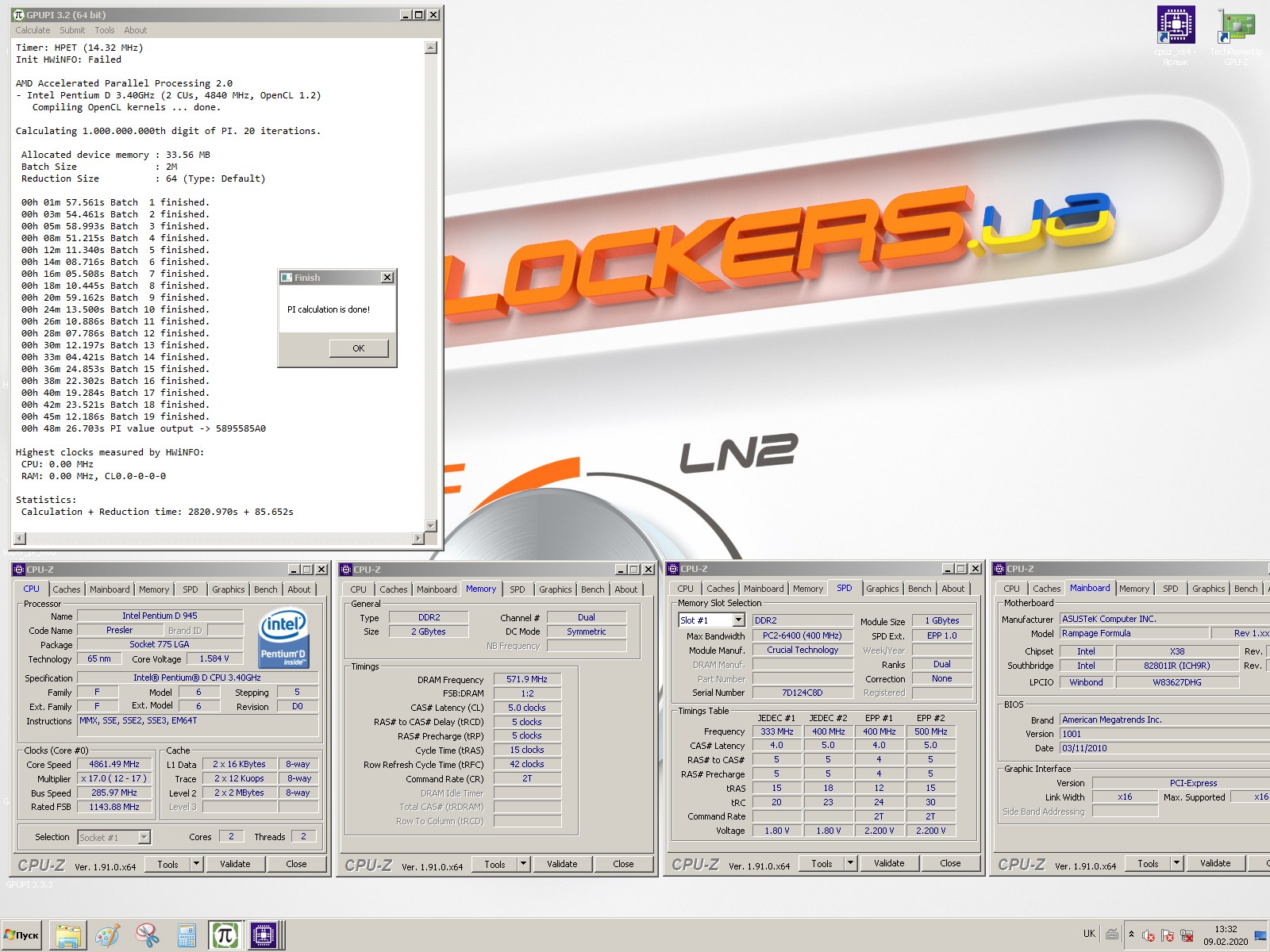Open Tools dropdown arrow in CPU-Z Mainboard window
The image size is (1270, 952).
(x=1176, y=863)
